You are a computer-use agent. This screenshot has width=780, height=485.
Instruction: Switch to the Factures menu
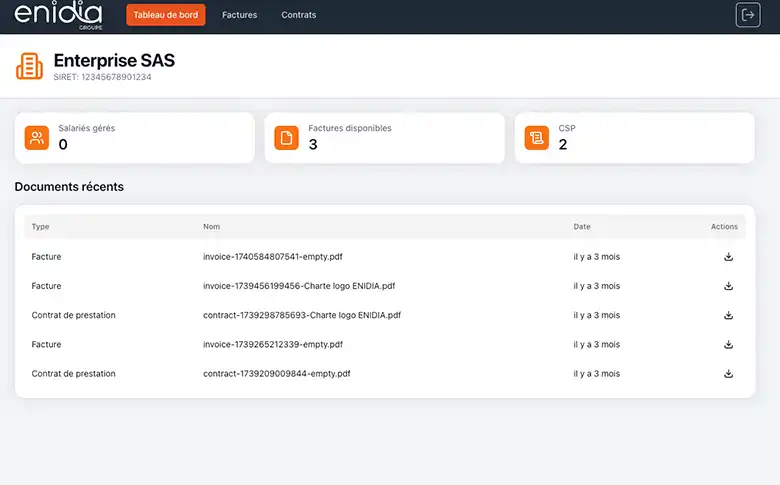coord(239,15)
